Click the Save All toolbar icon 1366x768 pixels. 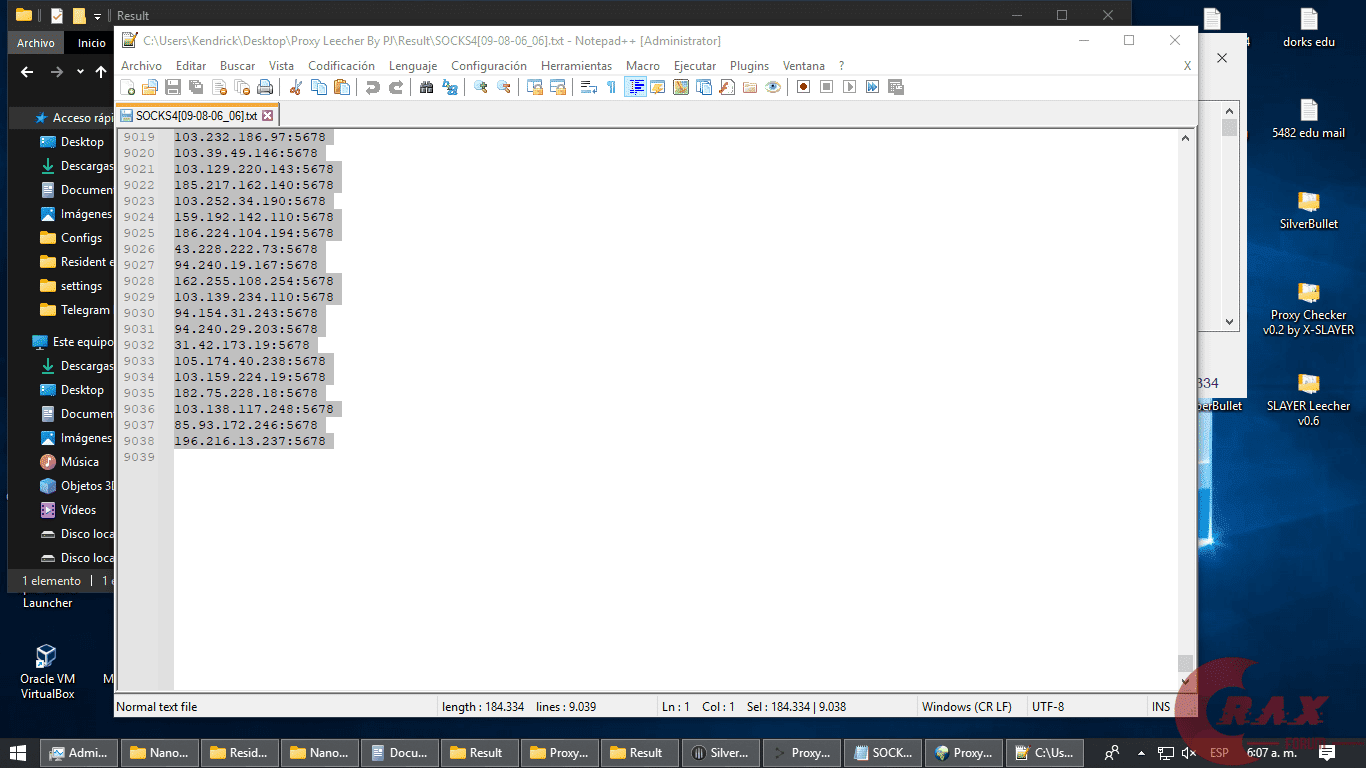(x=196, y=87)
